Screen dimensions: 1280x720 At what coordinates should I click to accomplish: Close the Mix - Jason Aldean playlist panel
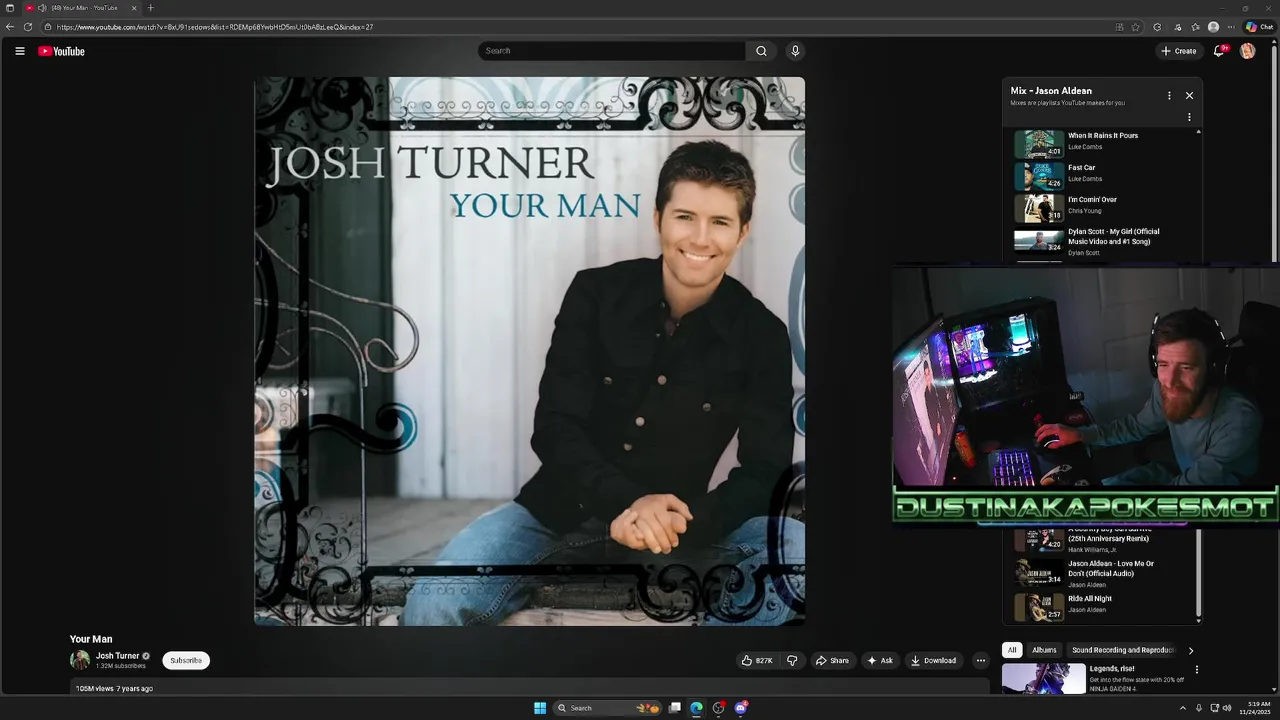coord(1189,96)
